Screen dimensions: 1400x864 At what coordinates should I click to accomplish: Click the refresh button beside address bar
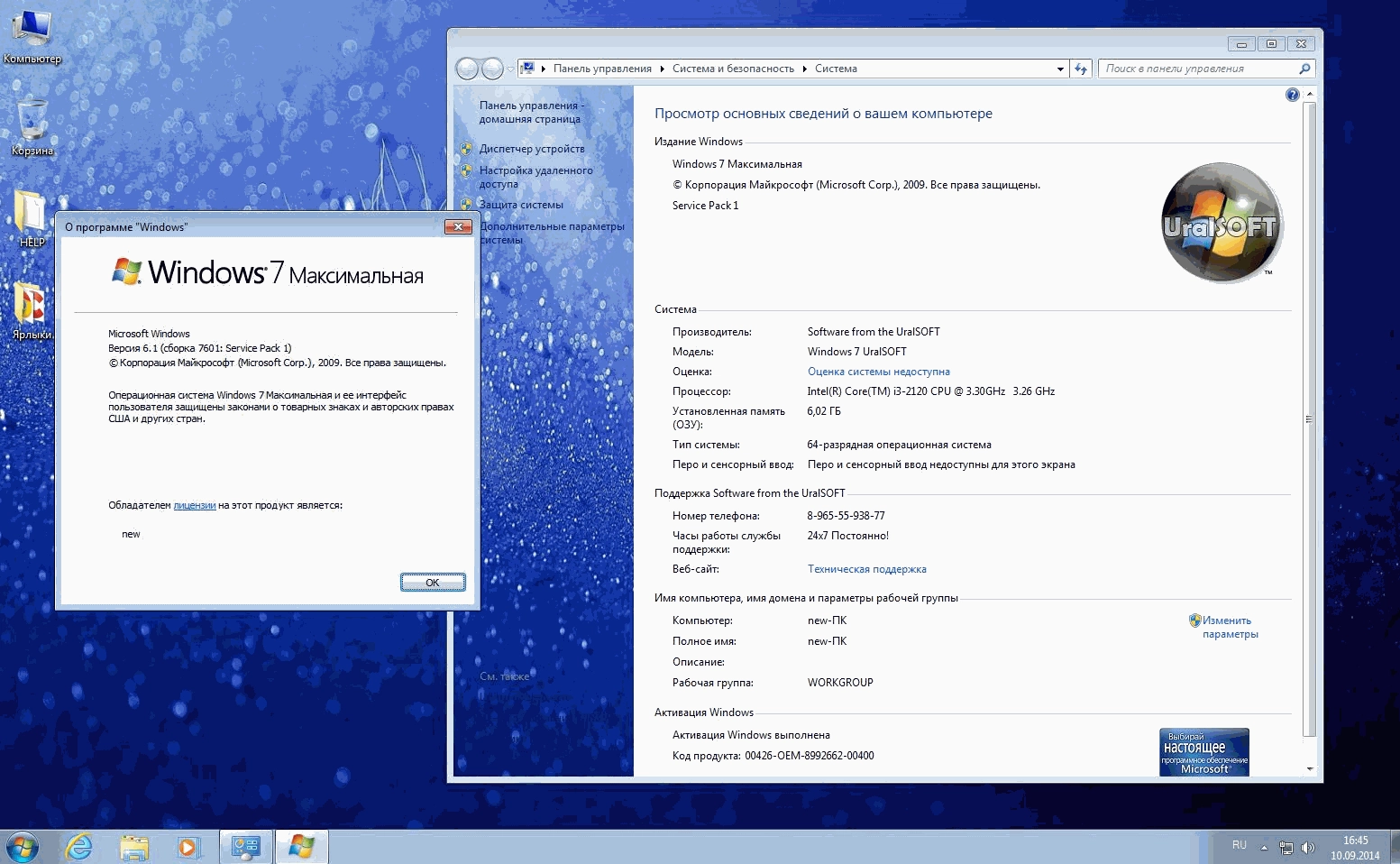click(x=1081, y=69)
